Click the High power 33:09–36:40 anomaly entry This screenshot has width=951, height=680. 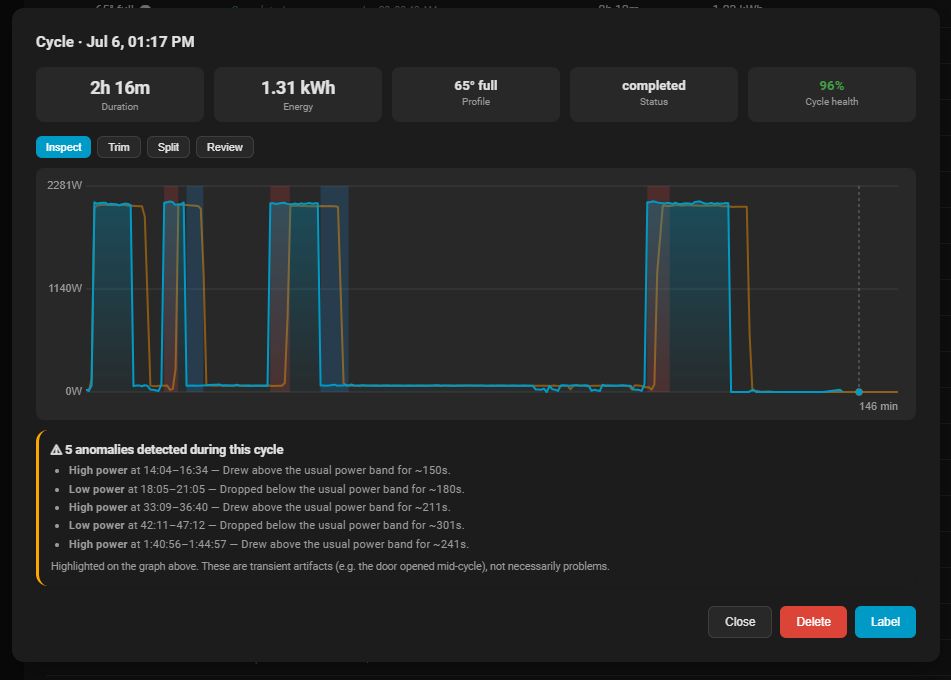[260, 507]
